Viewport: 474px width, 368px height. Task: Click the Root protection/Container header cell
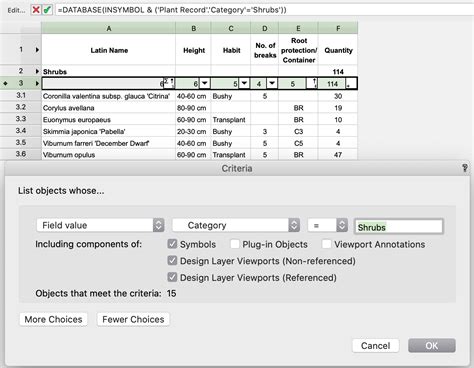coord(298,50)
